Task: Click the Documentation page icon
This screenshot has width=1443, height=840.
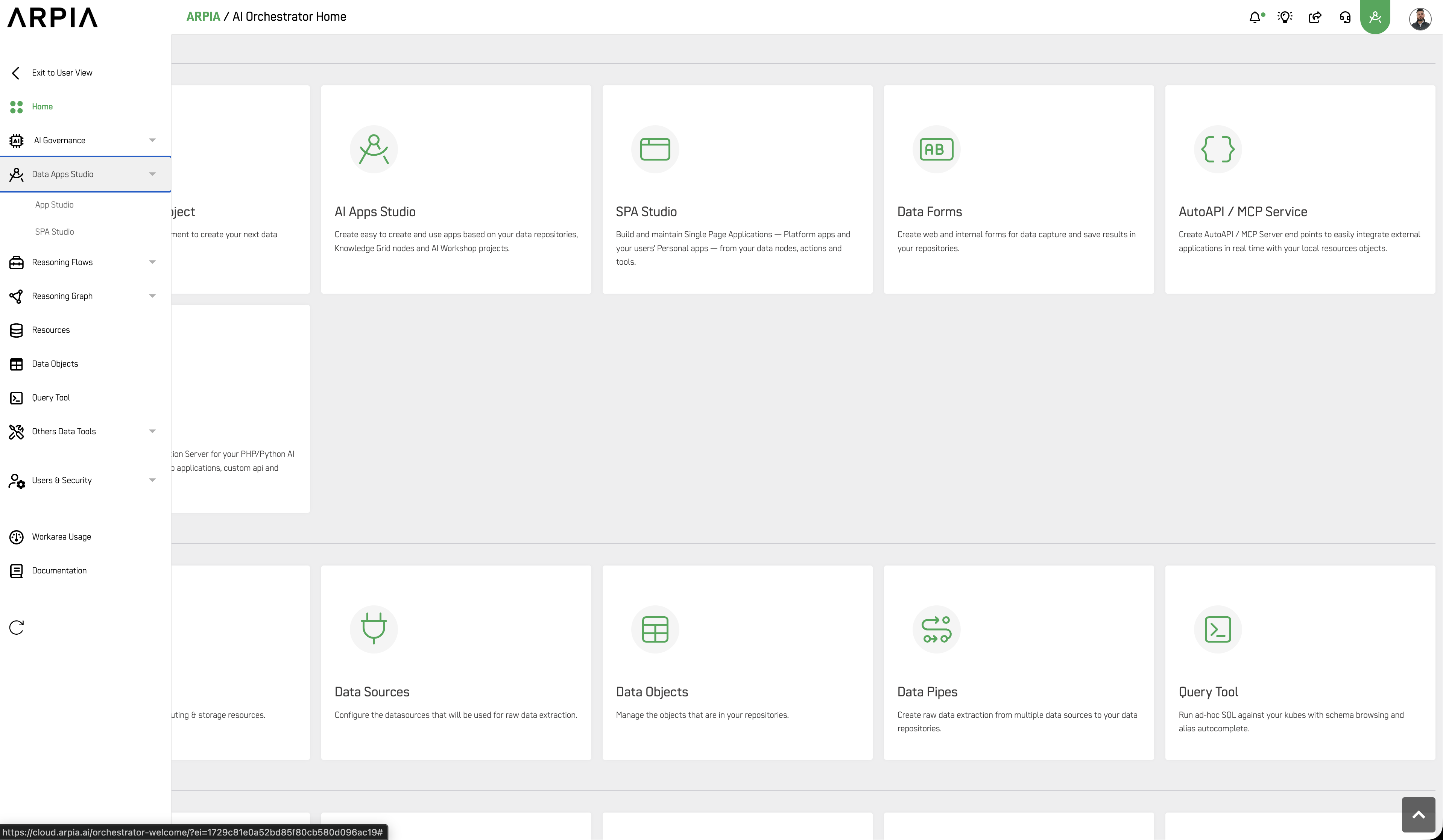Action: pos(17,570)
